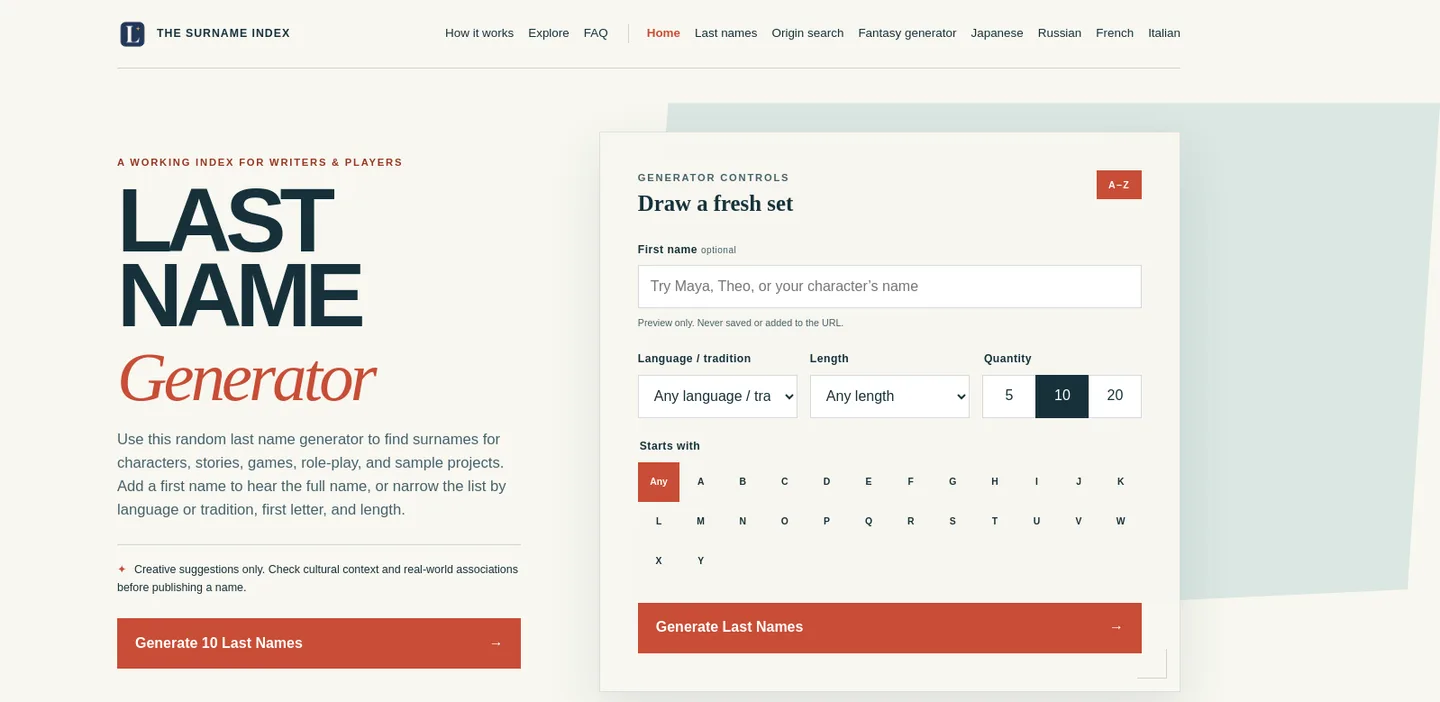
Task: Click THE SURNAME INDEX site title
Action: tap(223, 34)
